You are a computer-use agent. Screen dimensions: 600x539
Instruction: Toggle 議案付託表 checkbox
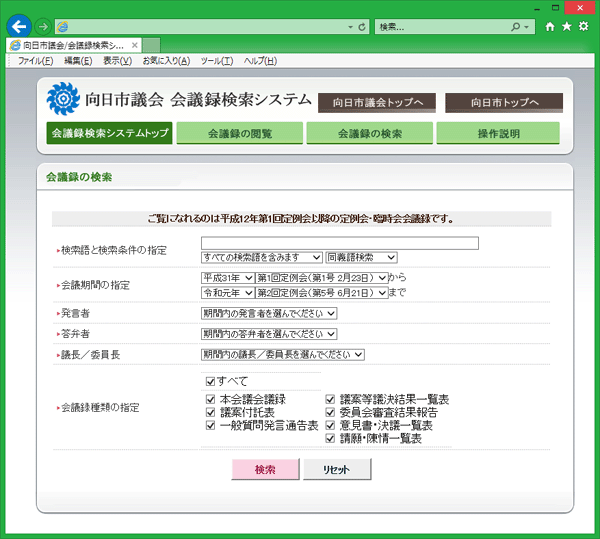210,412
